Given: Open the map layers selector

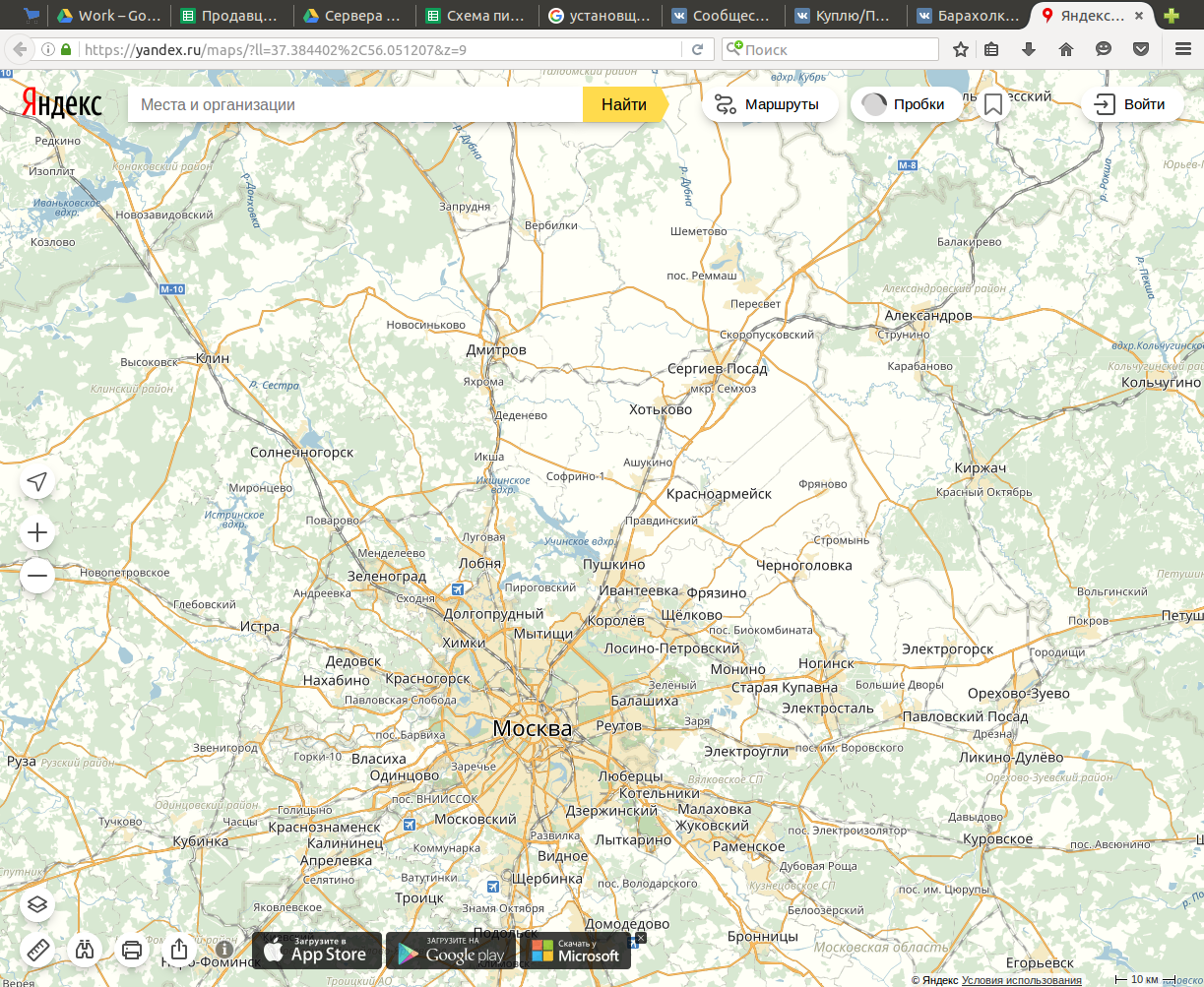Looking at the screenshot, I should [37, 904].
